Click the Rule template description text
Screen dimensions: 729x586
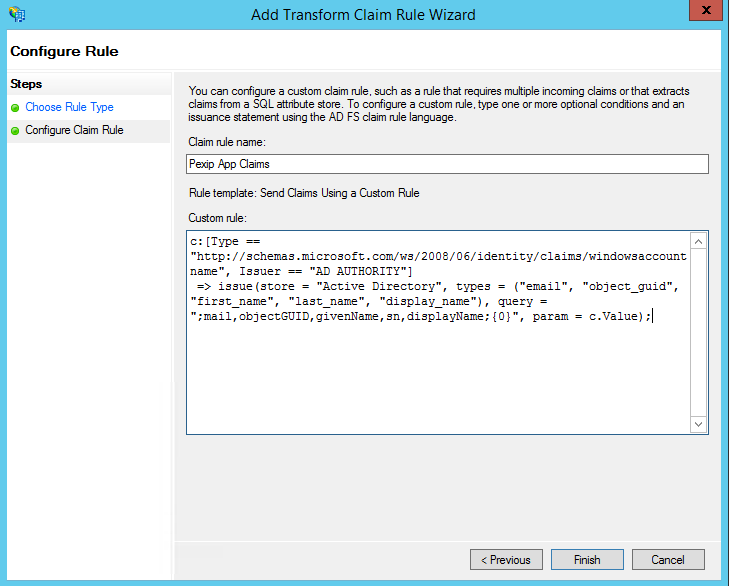click(303, 193)
